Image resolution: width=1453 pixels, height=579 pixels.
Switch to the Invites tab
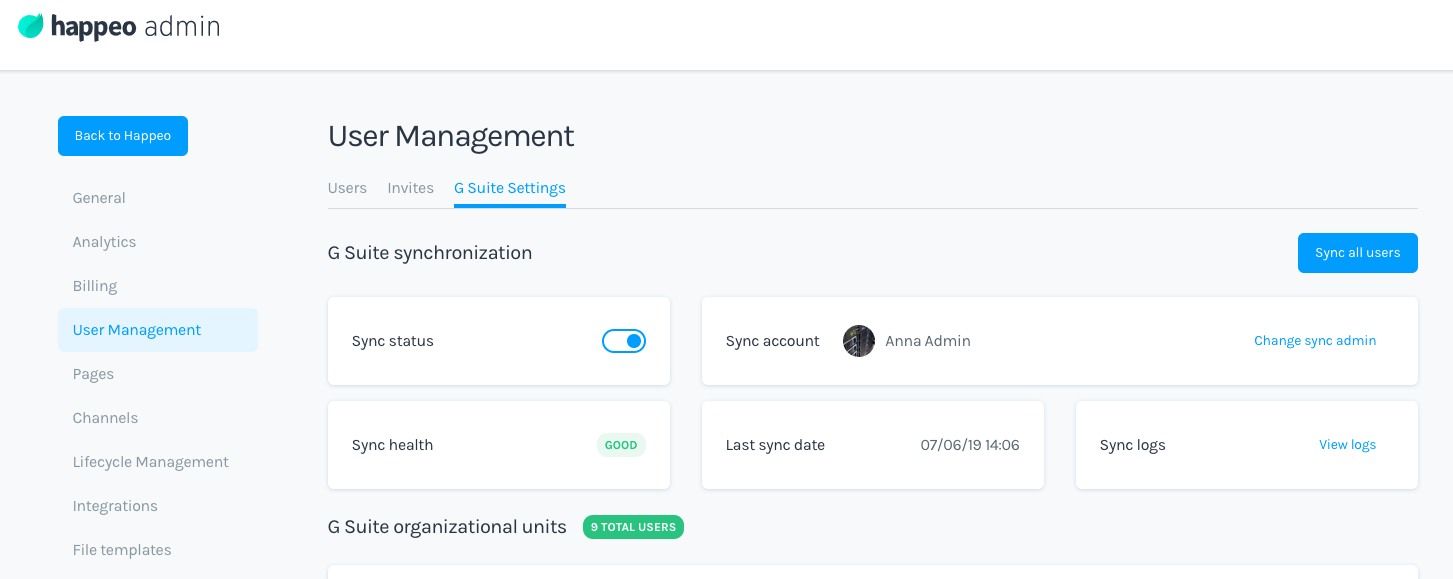(x=410, y=188)
